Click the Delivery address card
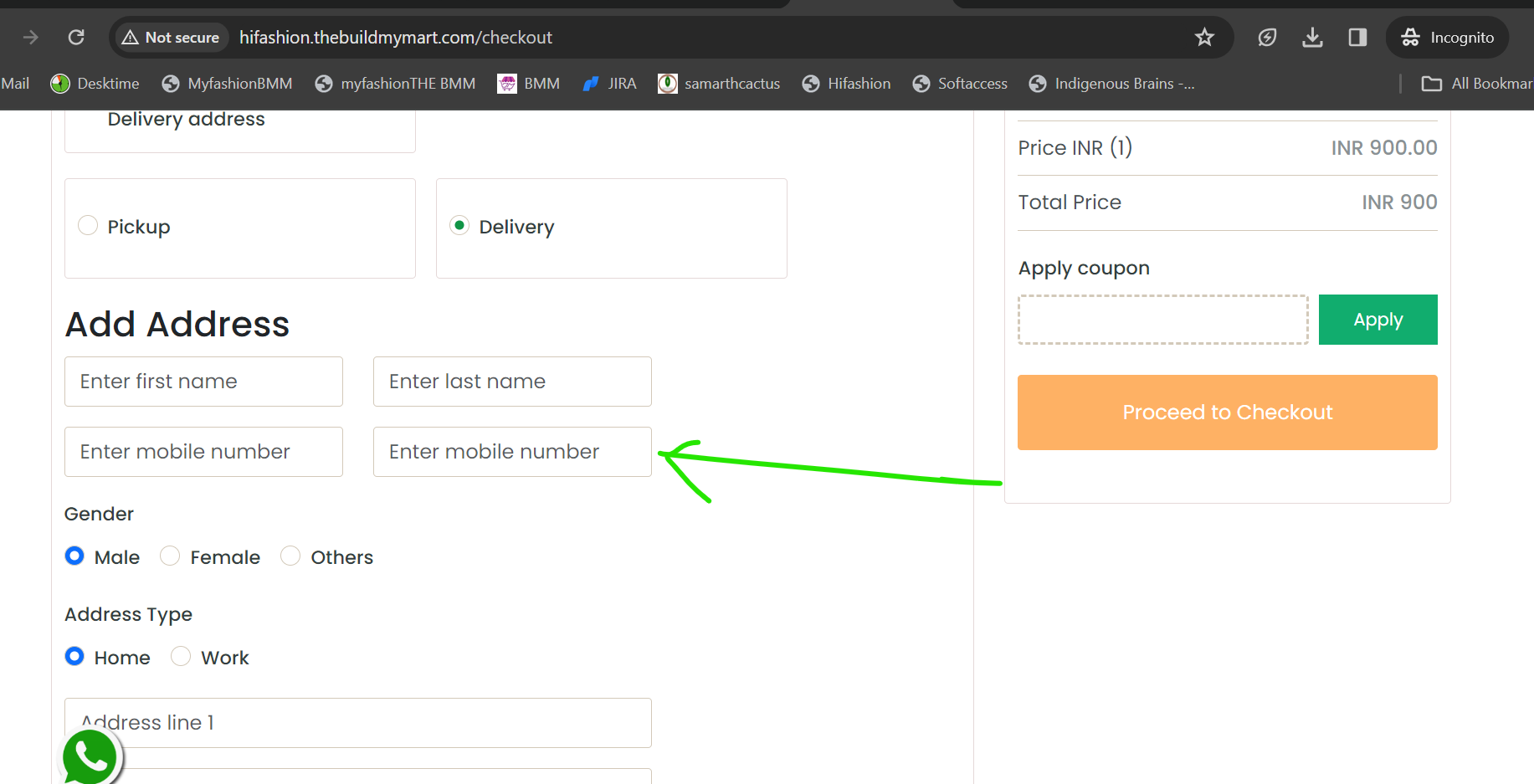The width and height of the screenshot is (1534, 784). [240, 131]
